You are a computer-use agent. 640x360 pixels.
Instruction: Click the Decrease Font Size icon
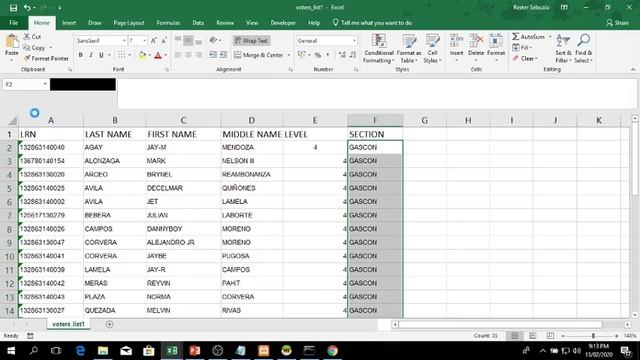coord(164,40)
